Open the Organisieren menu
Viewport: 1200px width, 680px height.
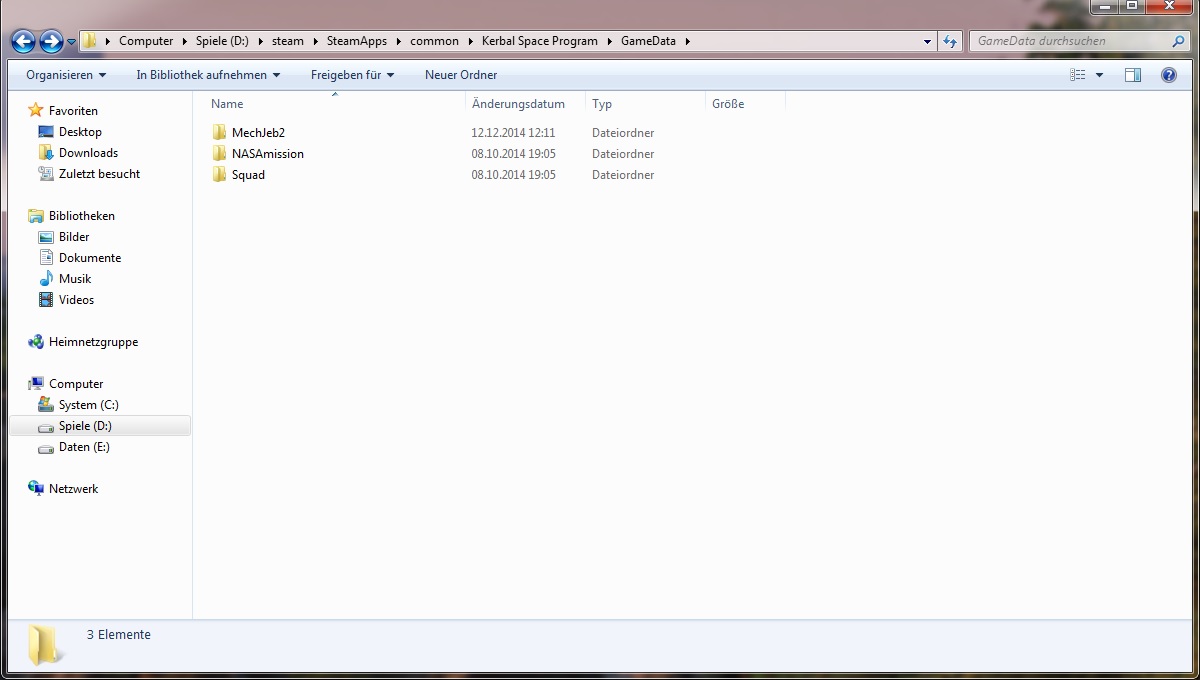(66, 75)
